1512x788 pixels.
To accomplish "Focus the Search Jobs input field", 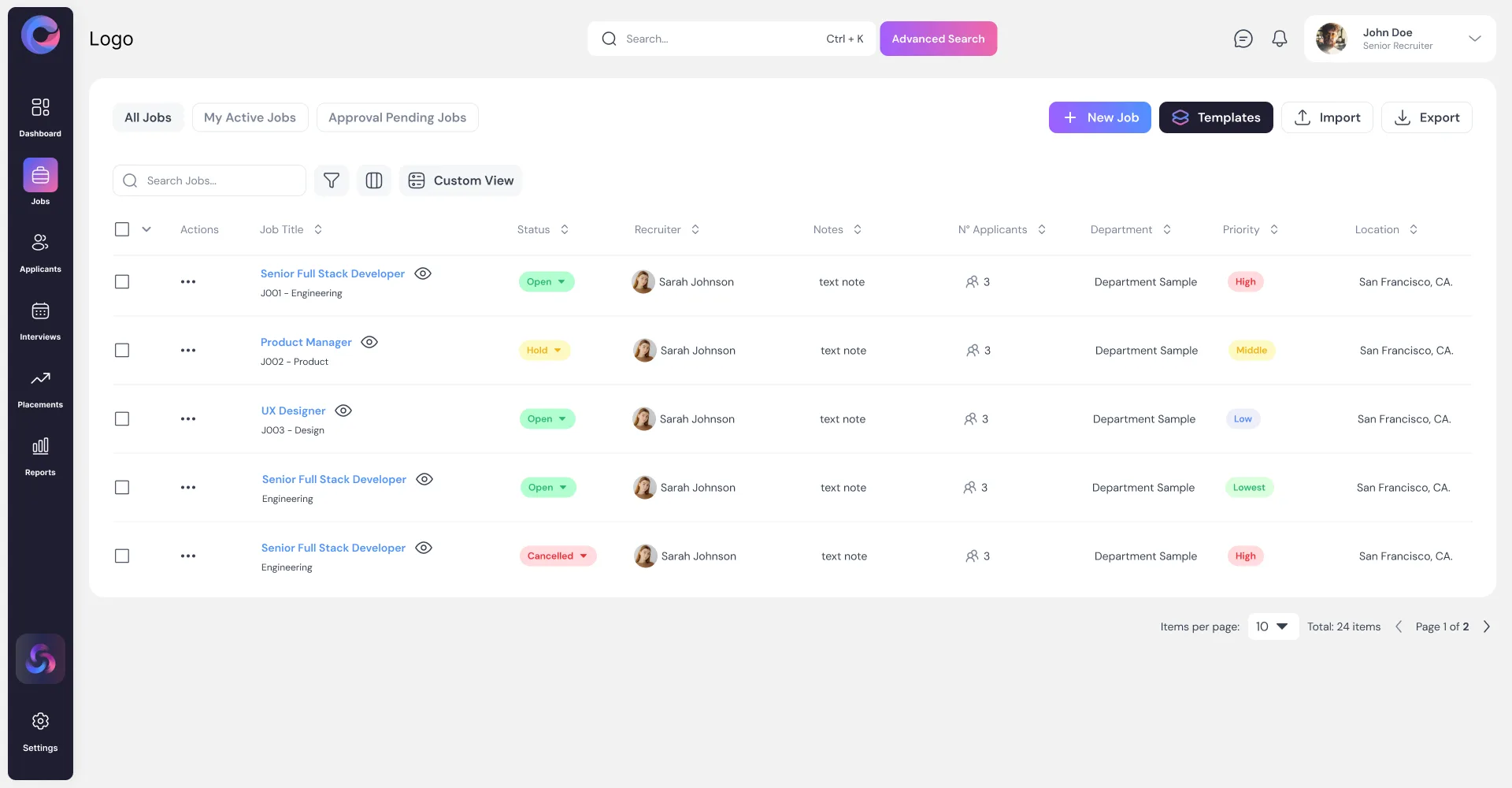I will click(209, 180).
